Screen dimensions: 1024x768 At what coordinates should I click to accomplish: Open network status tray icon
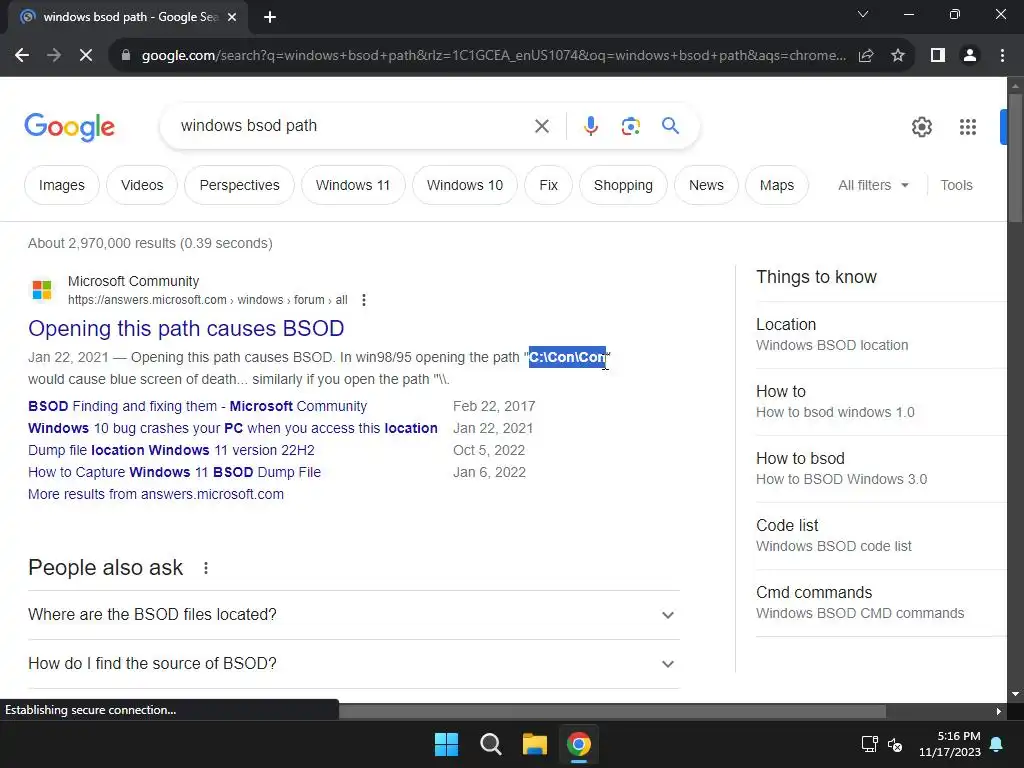pos(869,744)
